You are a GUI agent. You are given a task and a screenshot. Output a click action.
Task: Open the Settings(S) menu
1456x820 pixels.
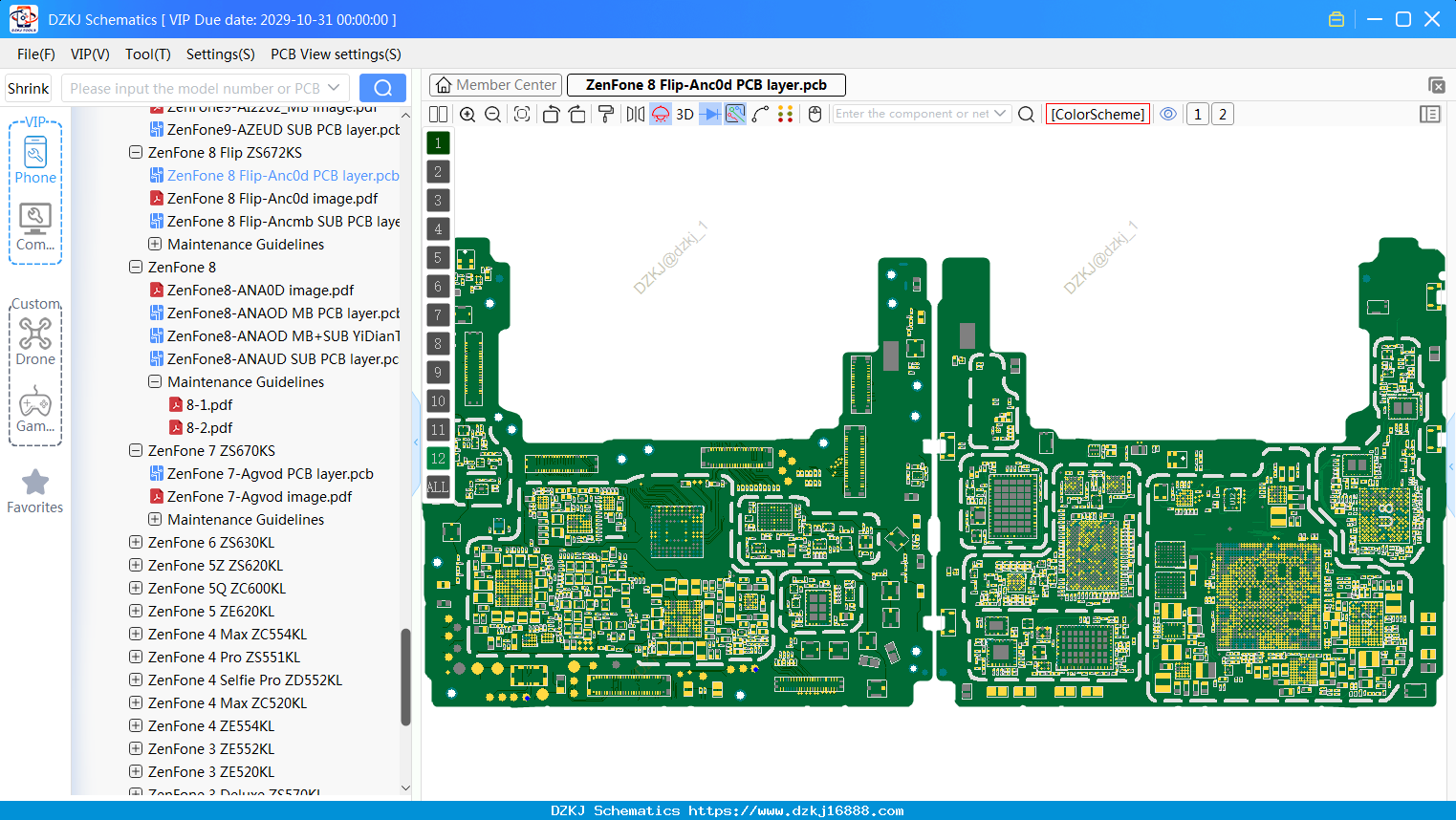pos(221,54)
